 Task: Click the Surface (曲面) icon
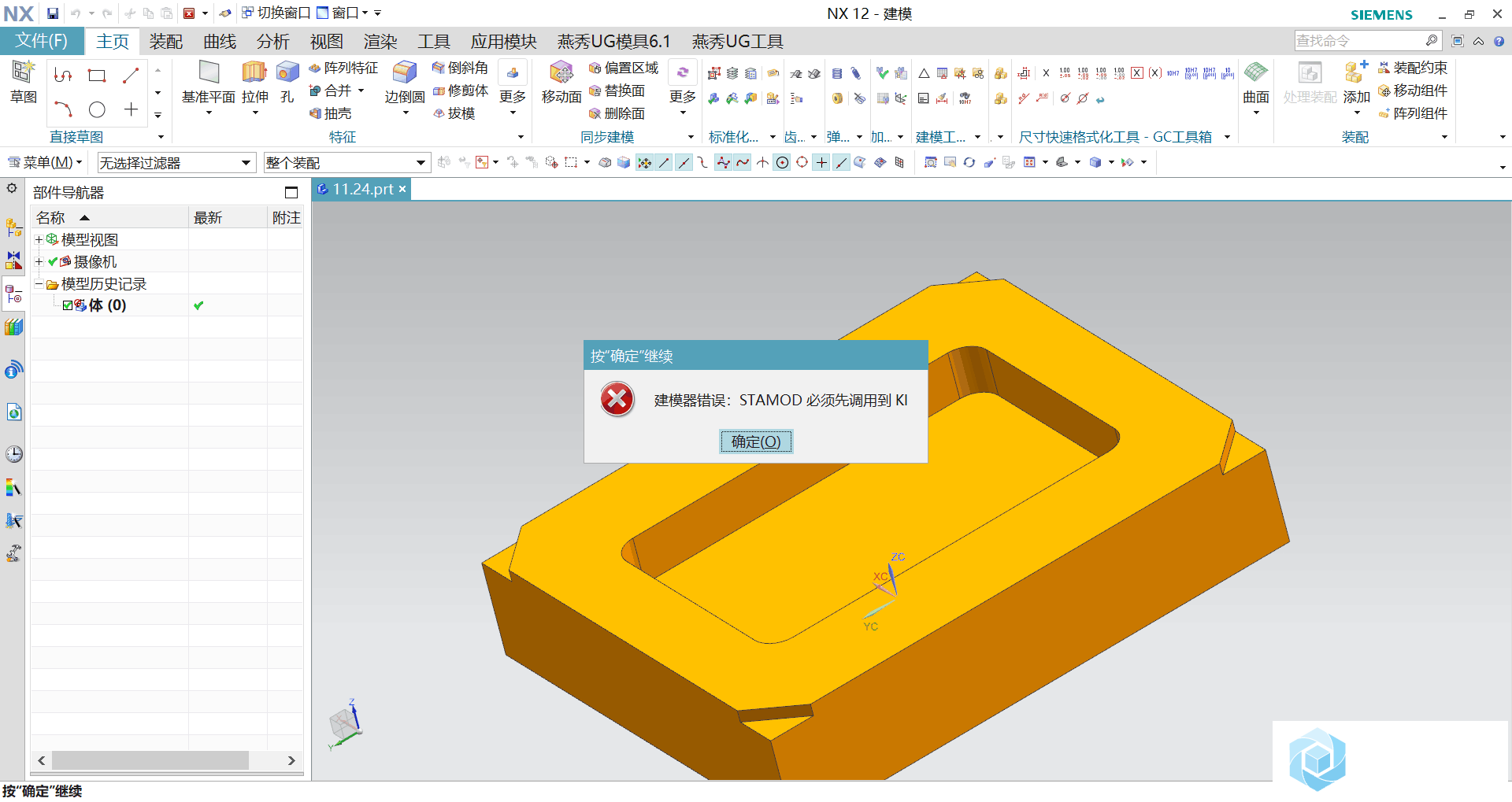1256,72
